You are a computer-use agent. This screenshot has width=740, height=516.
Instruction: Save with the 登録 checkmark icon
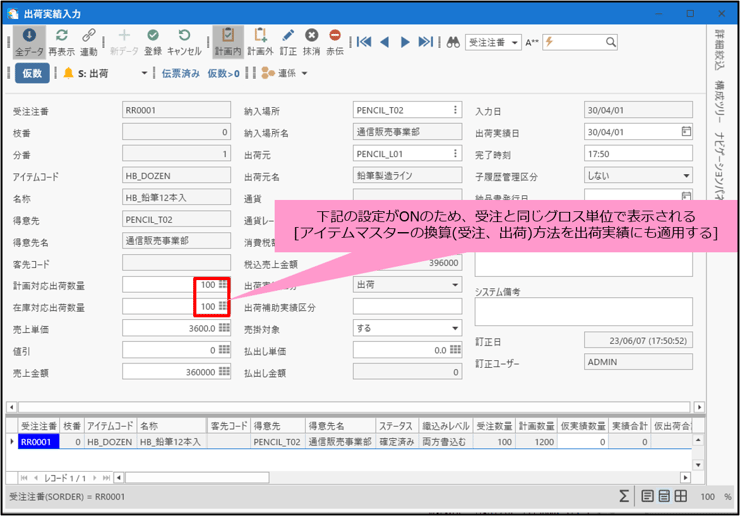[x=153, y=42]
